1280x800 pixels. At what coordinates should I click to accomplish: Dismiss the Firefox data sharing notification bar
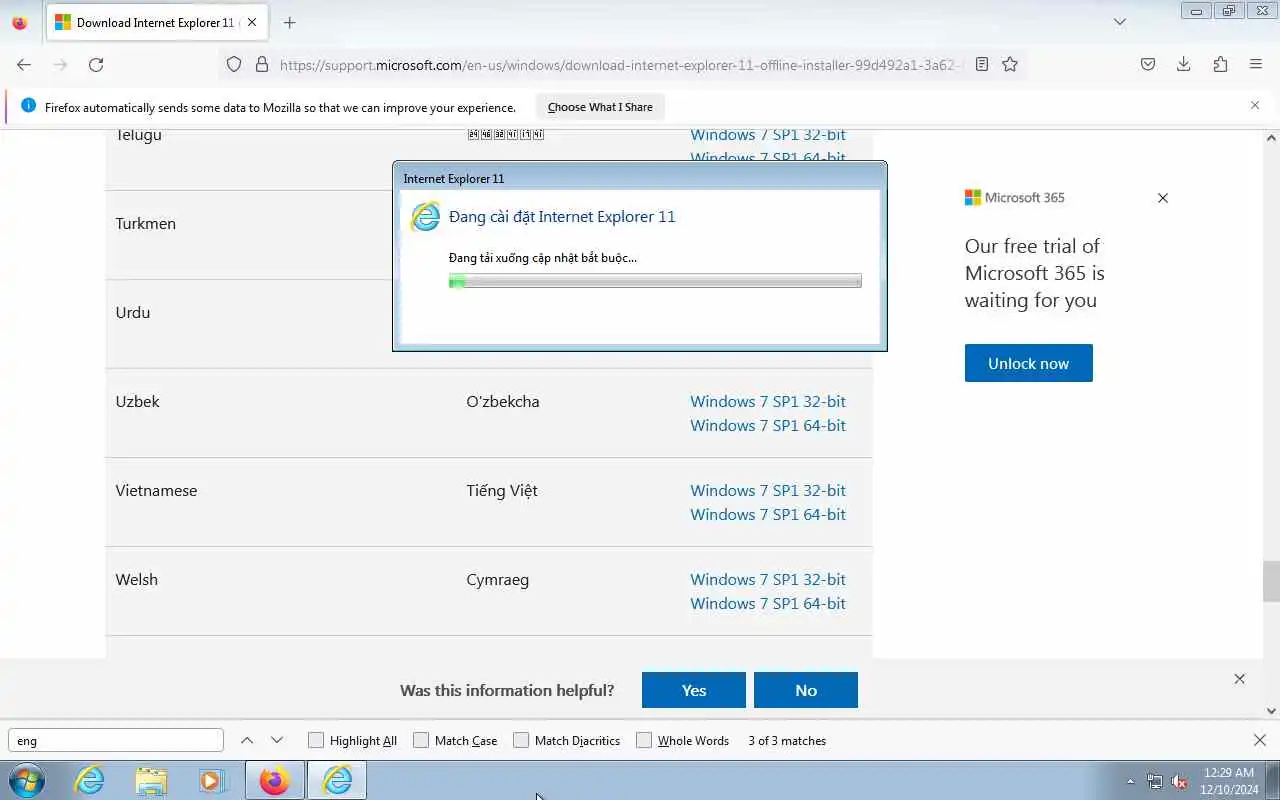(1255, 105)
